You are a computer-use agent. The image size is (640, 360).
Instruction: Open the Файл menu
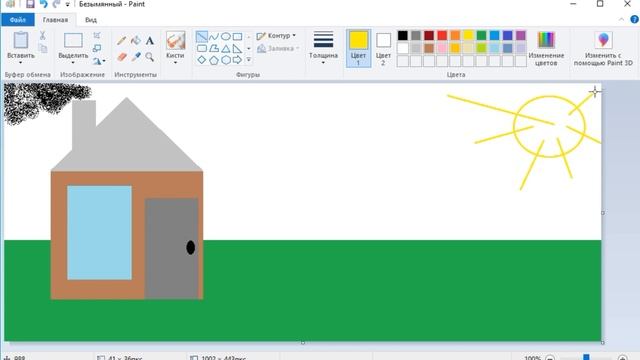pyautogui.click(x=18, y=20)
